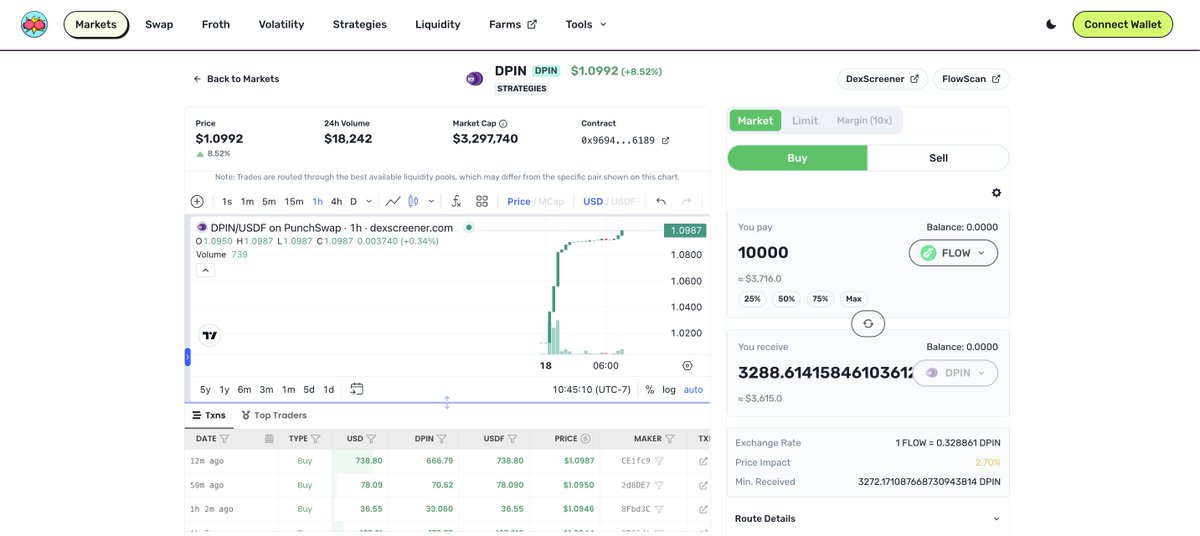The width and height of the screenshot is (1200, 536).
Task: Open the Froth page
Action: coord(215,24)
